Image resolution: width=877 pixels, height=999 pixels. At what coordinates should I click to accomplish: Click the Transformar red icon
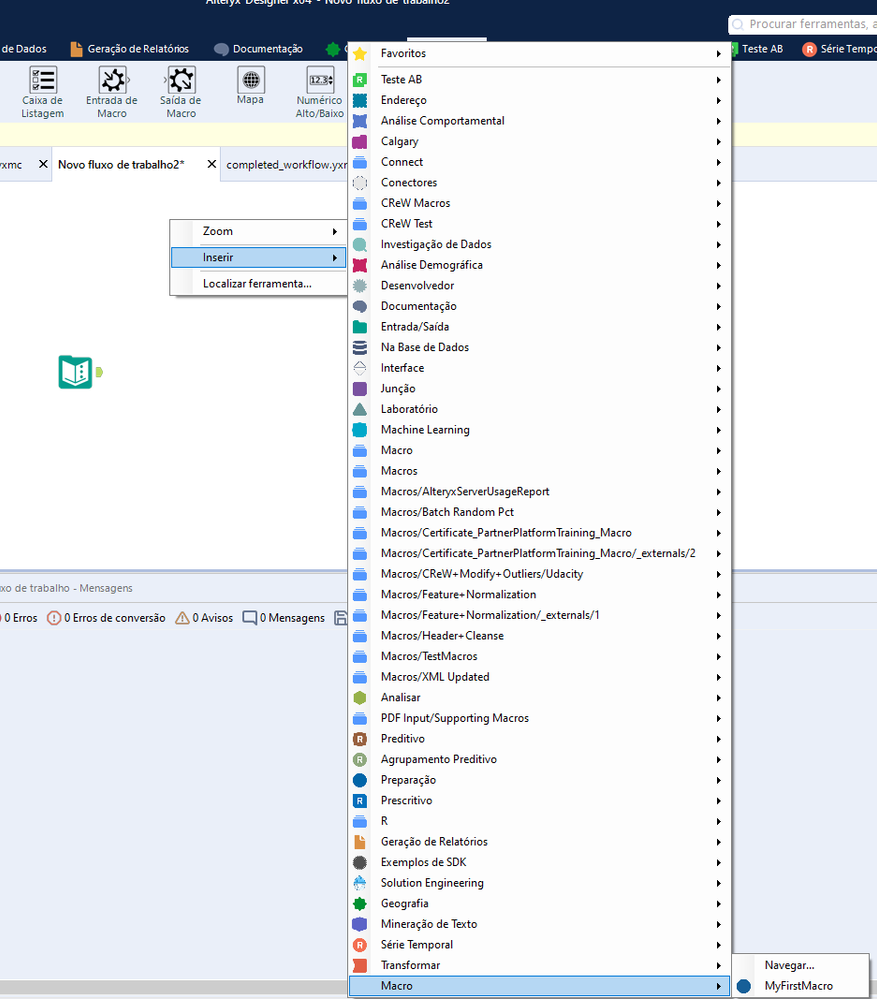[360, 965]
